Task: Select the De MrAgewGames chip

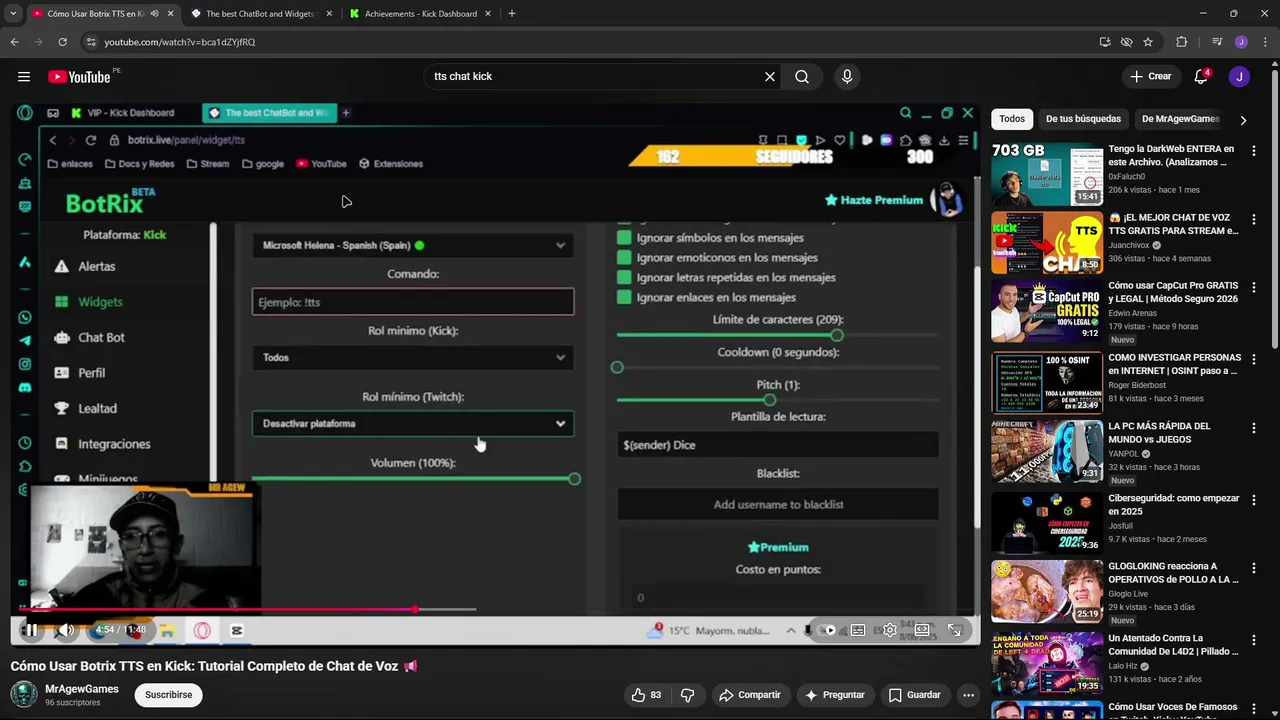Action: tap(1180, 119)
